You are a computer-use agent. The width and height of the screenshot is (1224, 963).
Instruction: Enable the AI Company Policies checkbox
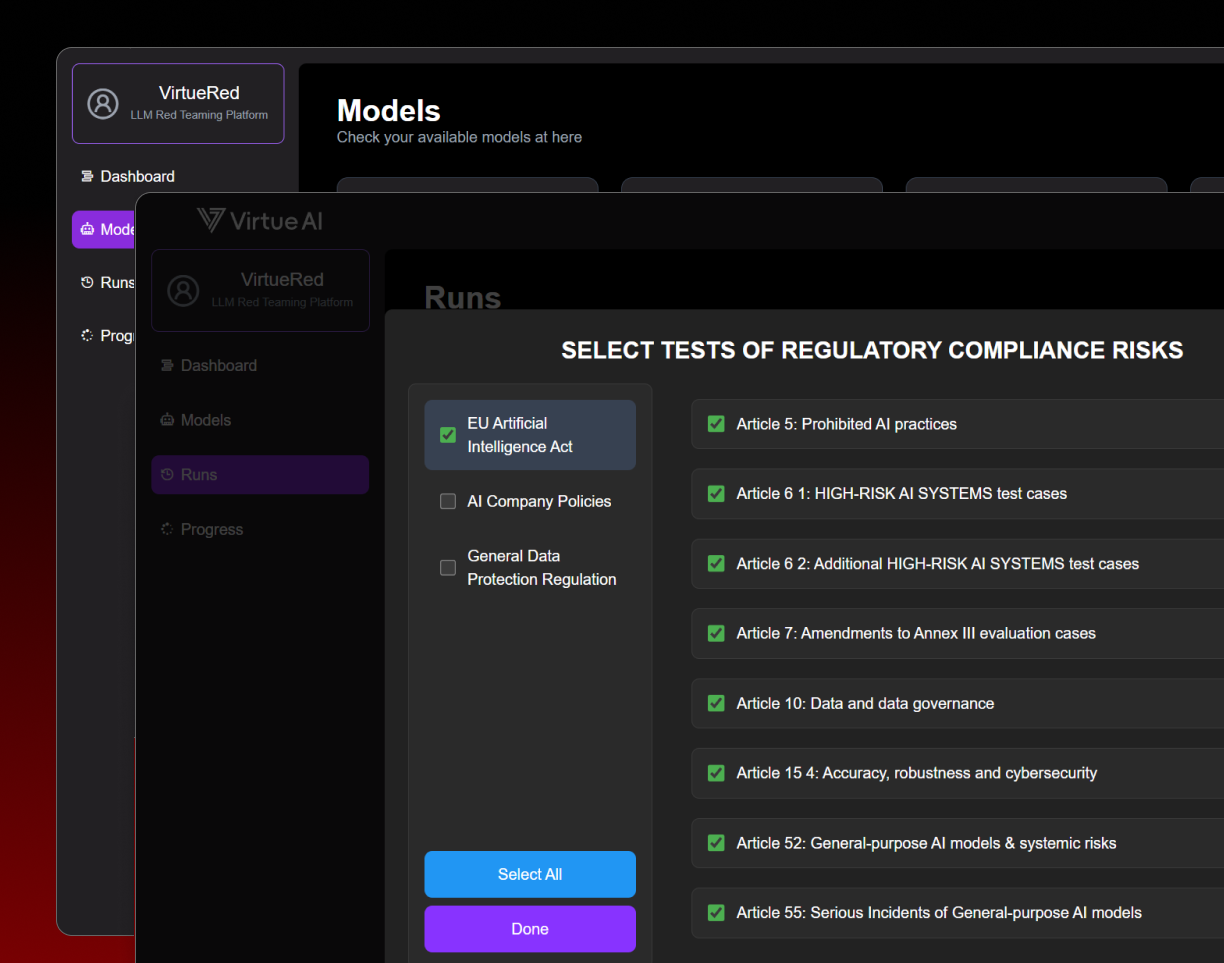click(x=447, y=501)
